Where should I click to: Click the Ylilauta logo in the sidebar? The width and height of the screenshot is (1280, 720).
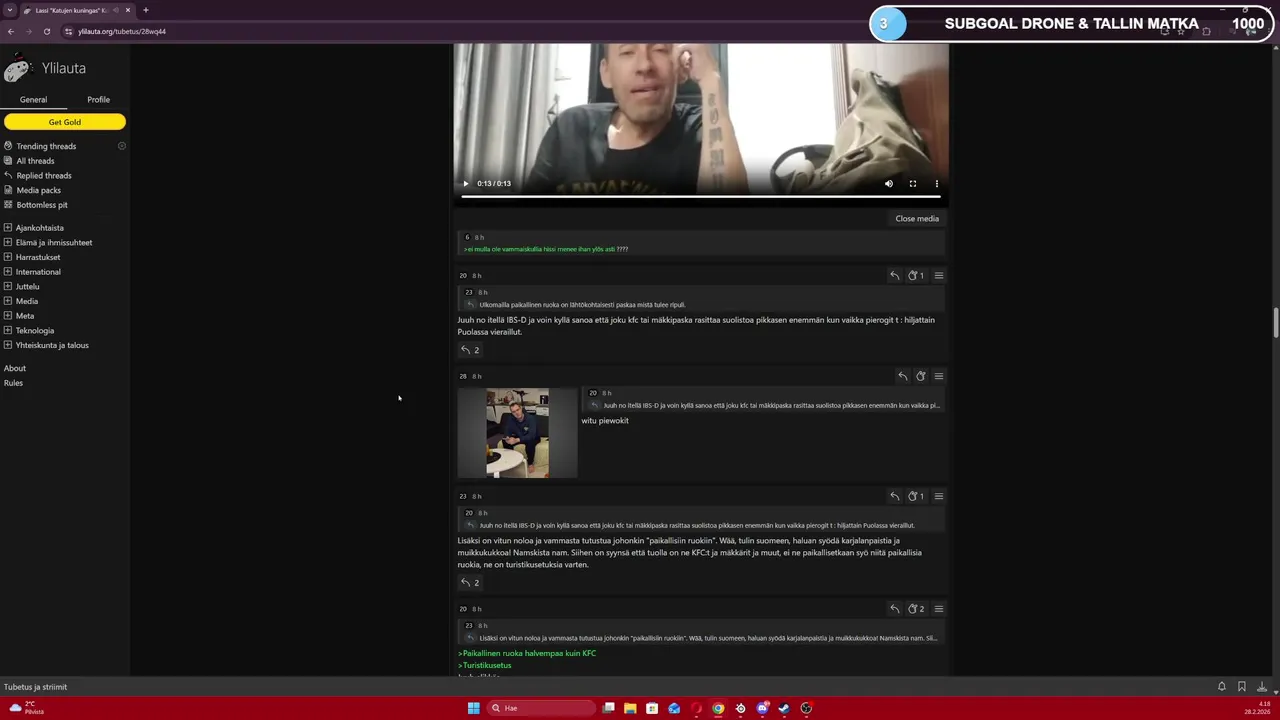[x=45, y=68]
